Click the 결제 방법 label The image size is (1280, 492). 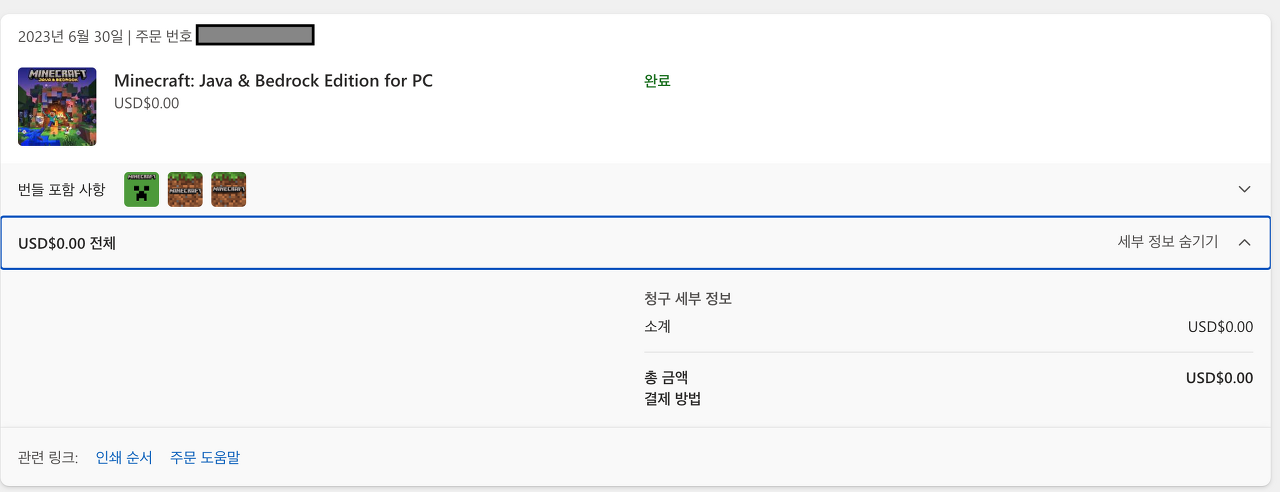tap(673, 400)
